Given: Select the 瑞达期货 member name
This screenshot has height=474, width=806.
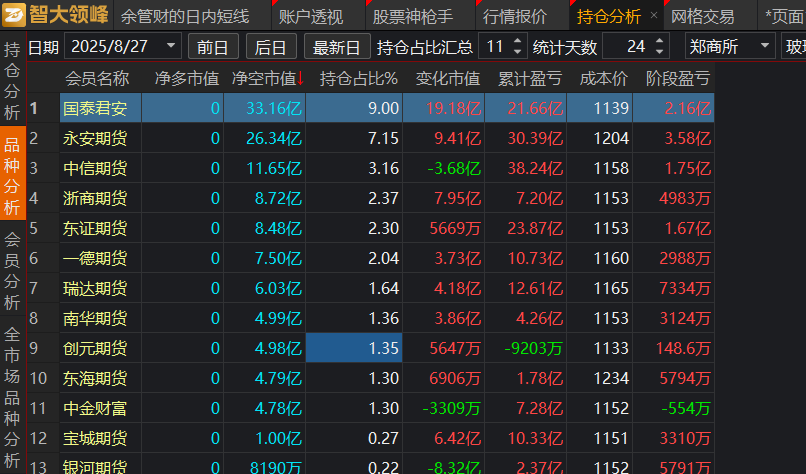Looking at the screenshot, I should tap(95, 288).
